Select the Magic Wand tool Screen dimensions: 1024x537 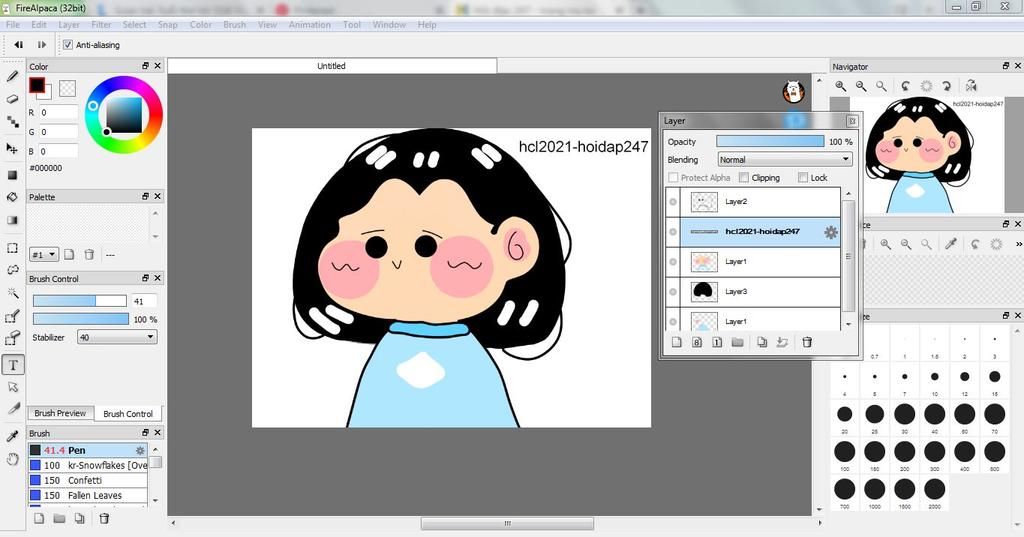pyautogui.click(x=12, y=293)
